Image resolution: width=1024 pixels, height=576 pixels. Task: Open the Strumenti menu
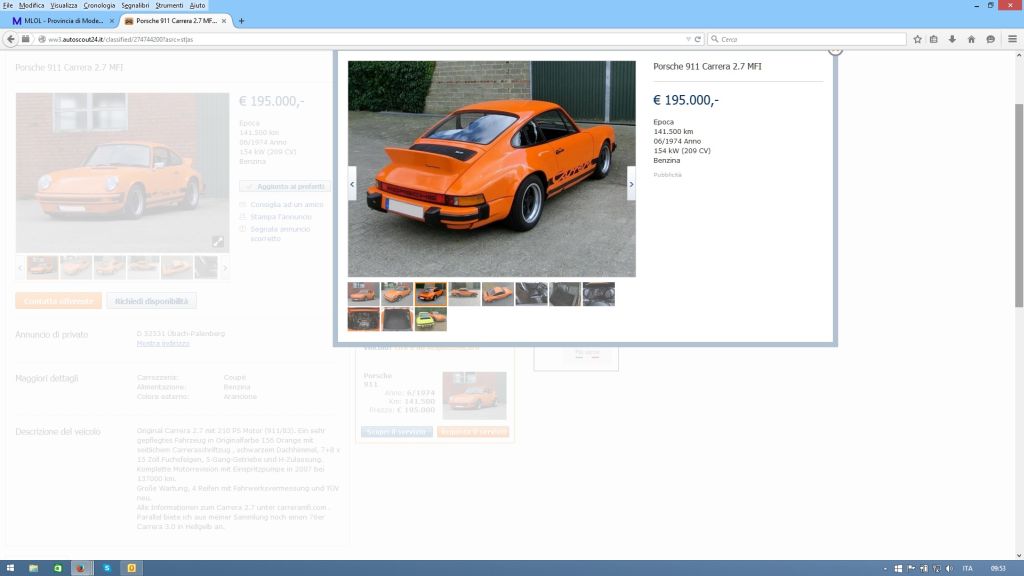tap(169, 5)
